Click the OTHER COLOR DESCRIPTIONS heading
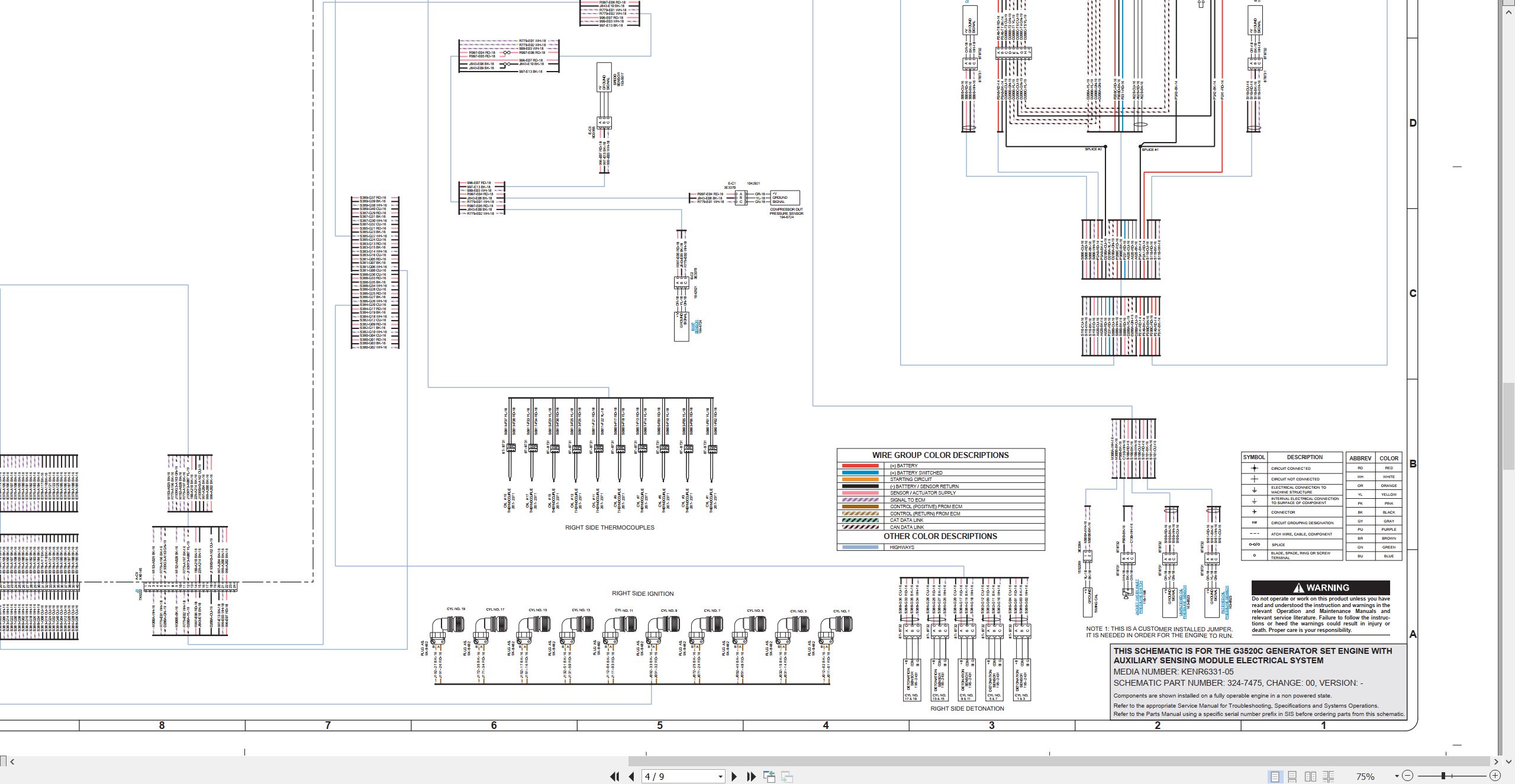The image size is (1515, 784). tap(940, 536)
